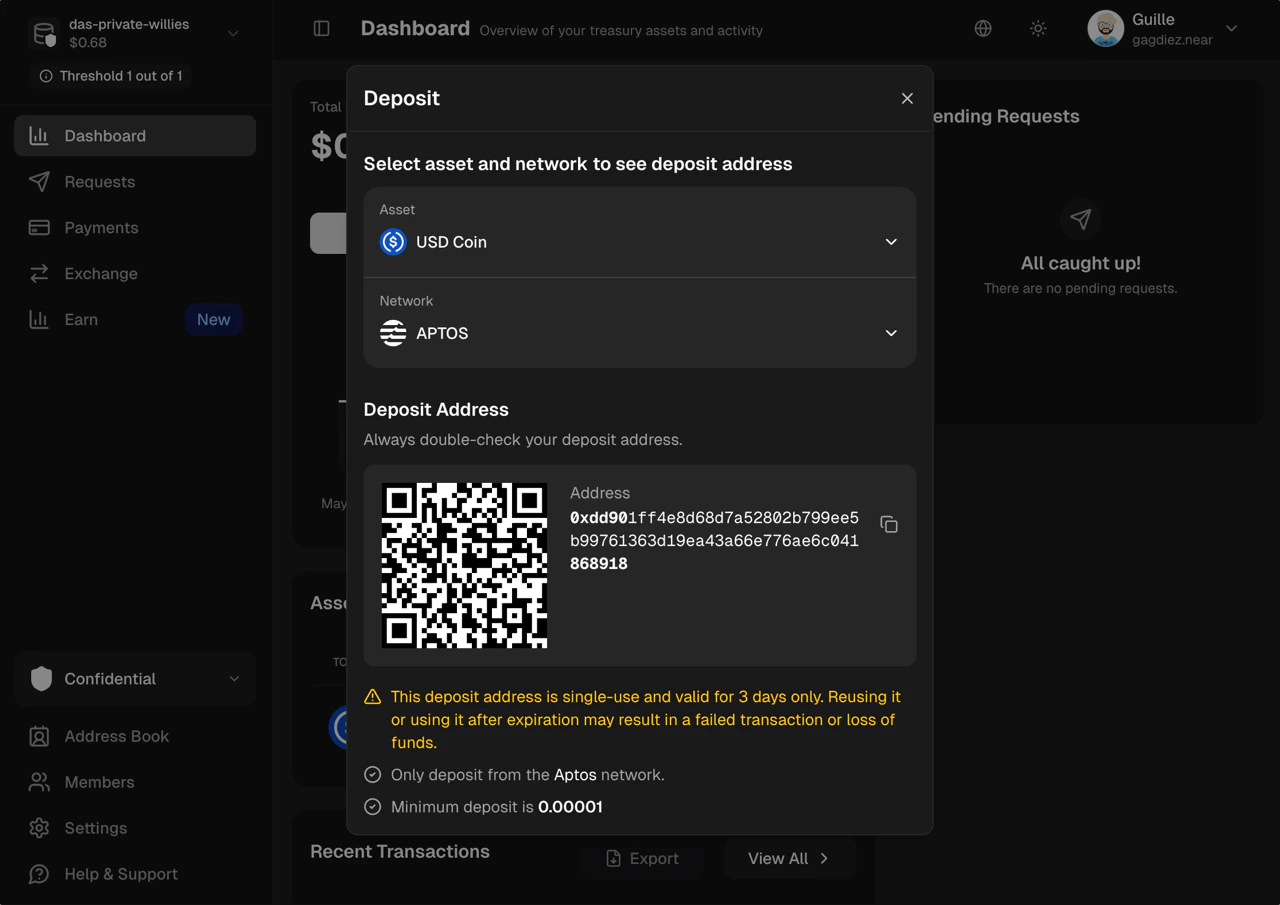Viewport: 1280px width, 905px height.
Task: Click the USD Coin logo icon
Action: coord(393,242)
